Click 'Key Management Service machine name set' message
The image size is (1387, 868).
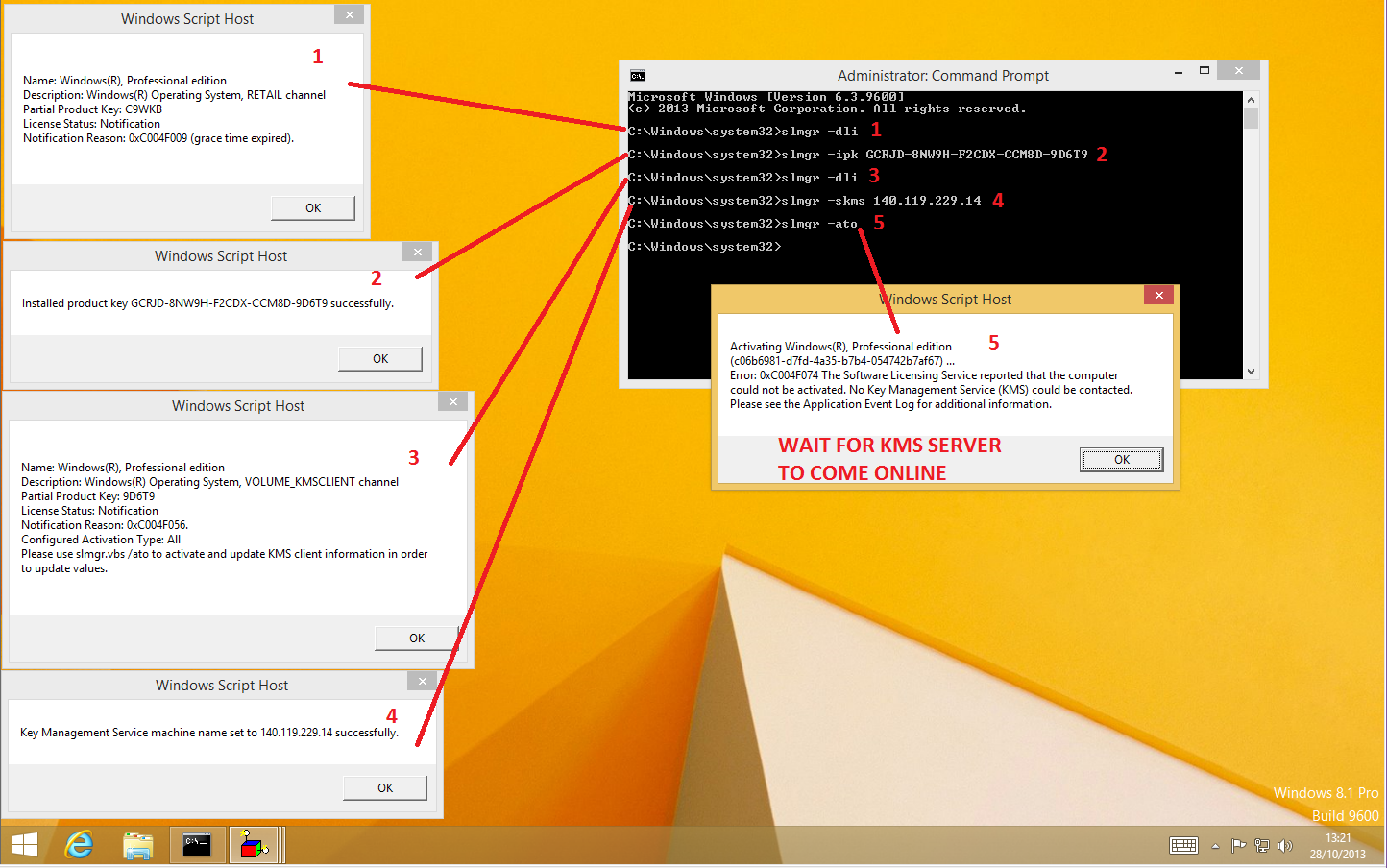point(209,733)
